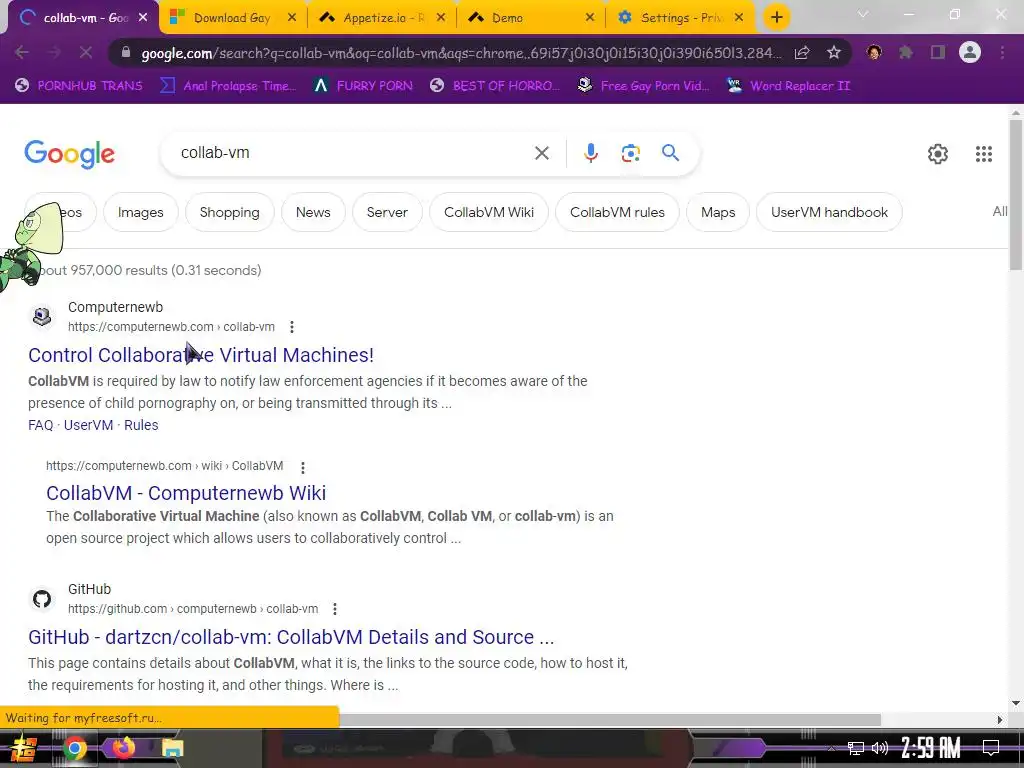This screenshot has width=1024, height=768.
Task: Open the Chrome extensions puzzle icon
Action: coord(905,52)
